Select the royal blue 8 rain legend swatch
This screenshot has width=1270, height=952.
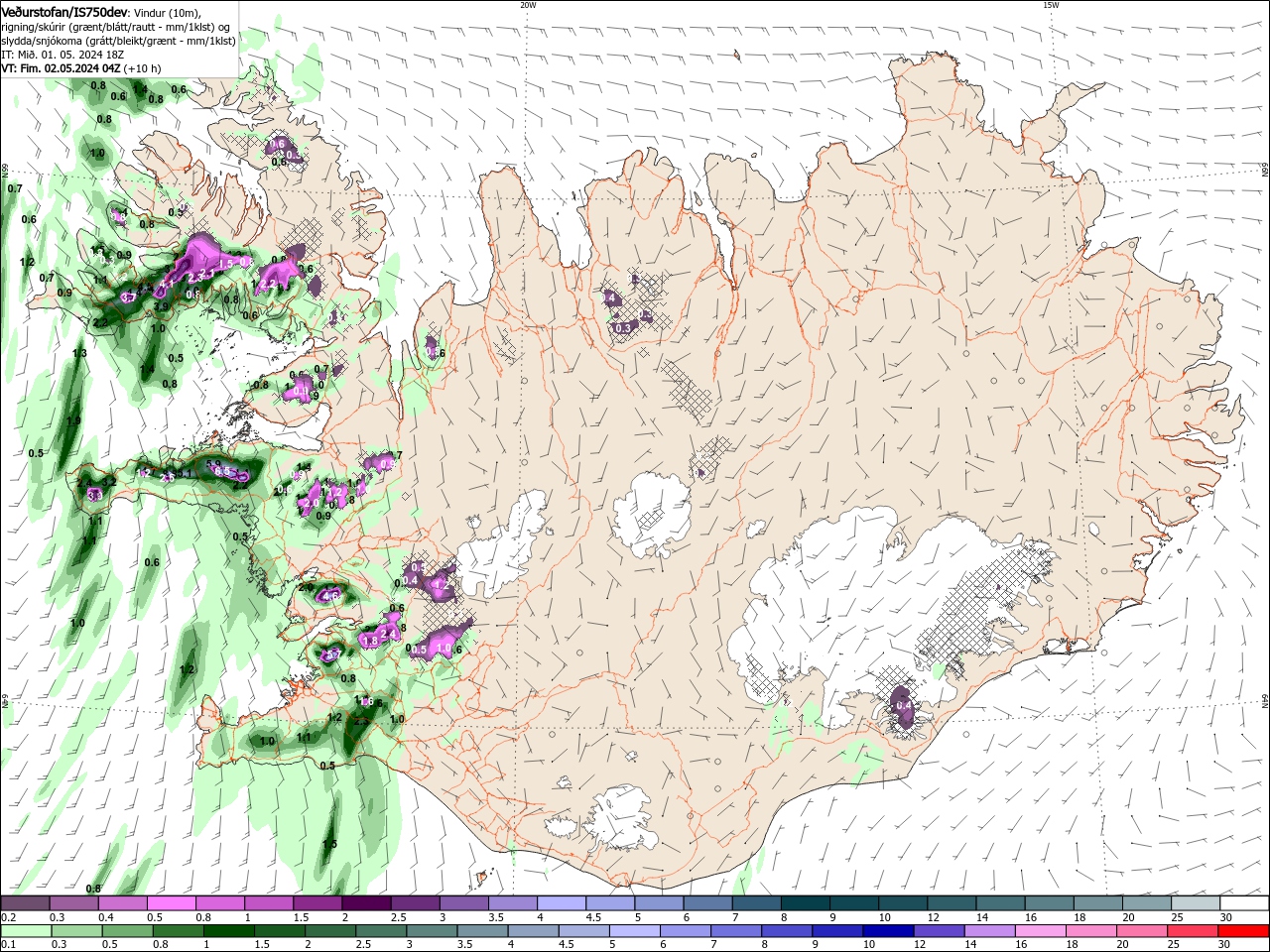pyautogui.click(x=787, y=931)
